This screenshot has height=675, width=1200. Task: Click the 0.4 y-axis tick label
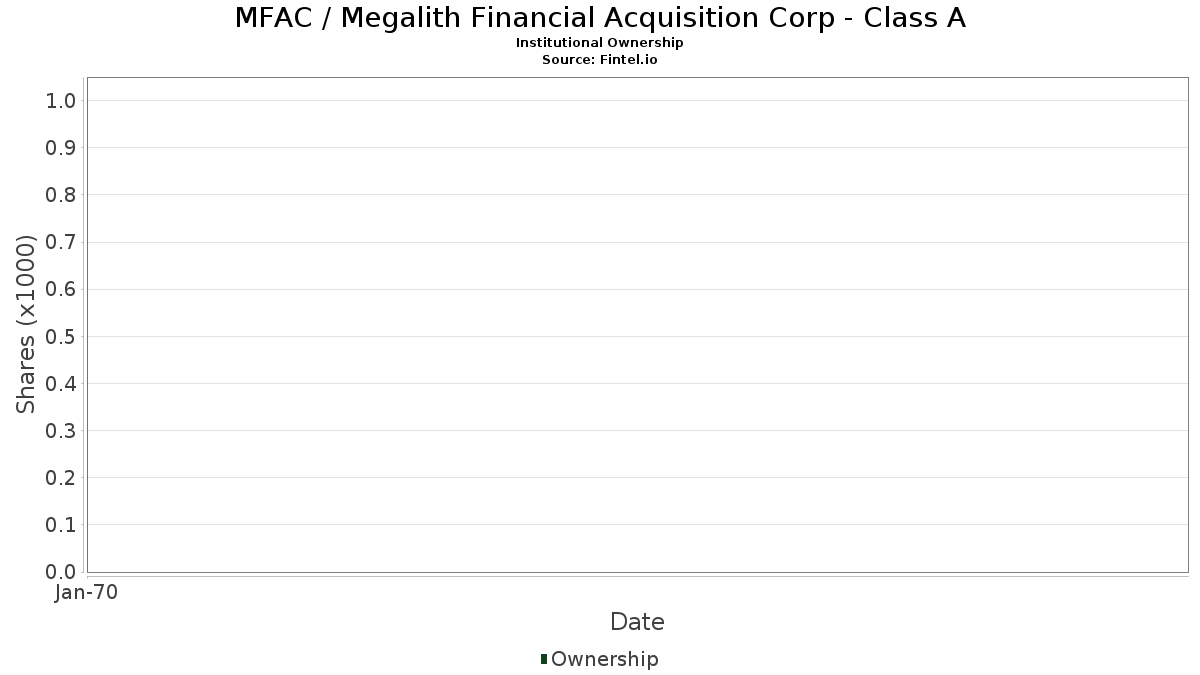[x=61, y=383]
